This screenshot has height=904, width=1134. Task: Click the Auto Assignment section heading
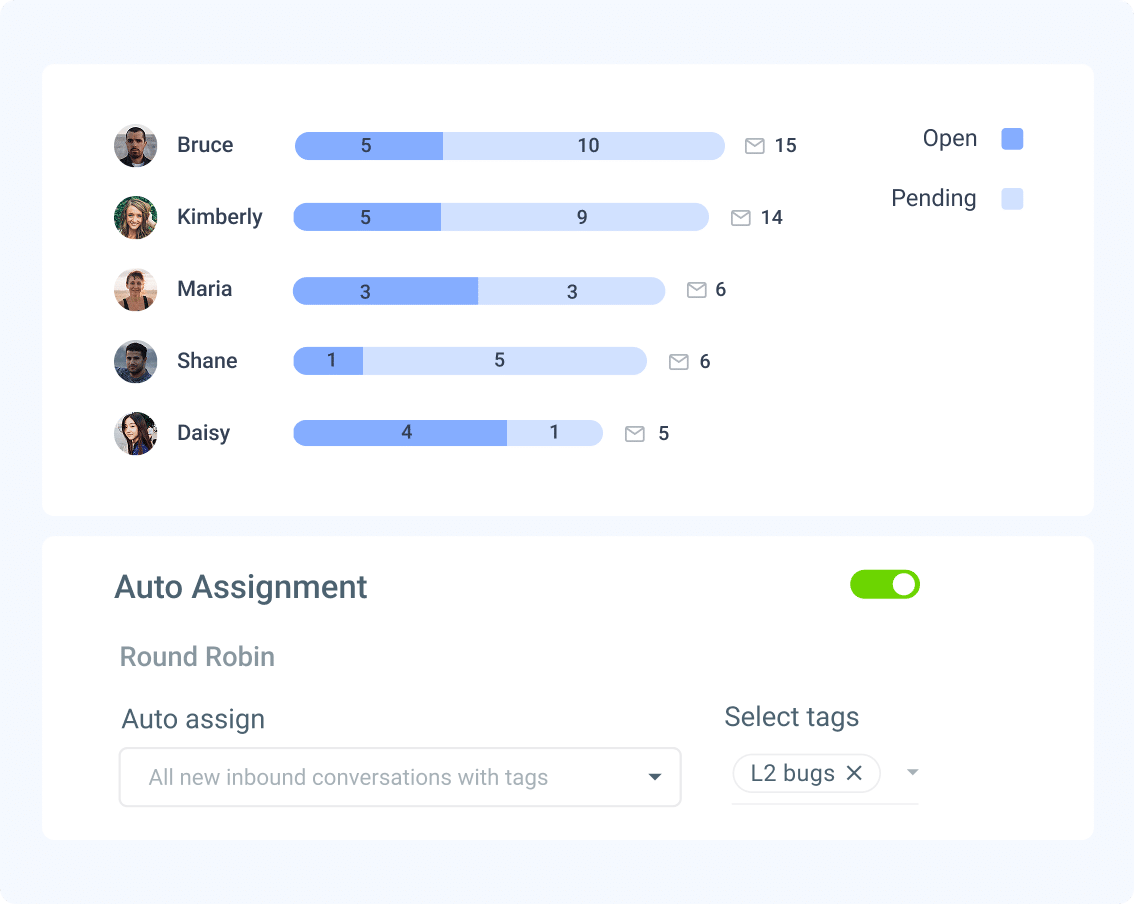click(241, 587)
